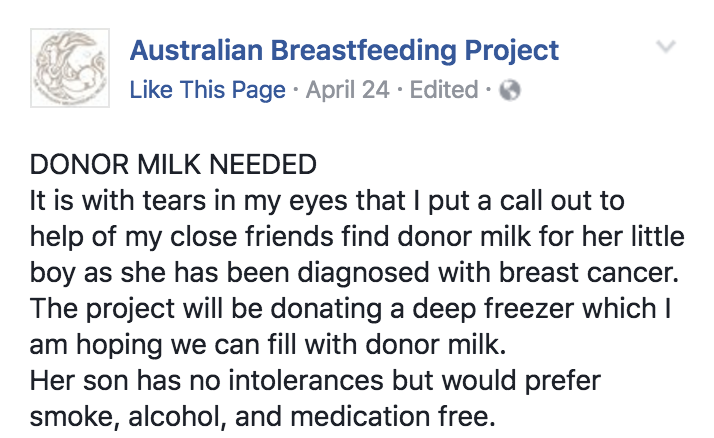The image size is (714, 438).
Task: Click the word 'diagnosed' in the post body
Action: coord(363,274)
